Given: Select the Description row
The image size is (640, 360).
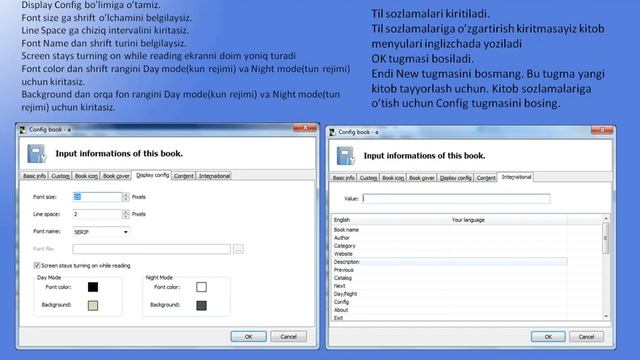Looking at the screenshot, I should click(450, 262).
